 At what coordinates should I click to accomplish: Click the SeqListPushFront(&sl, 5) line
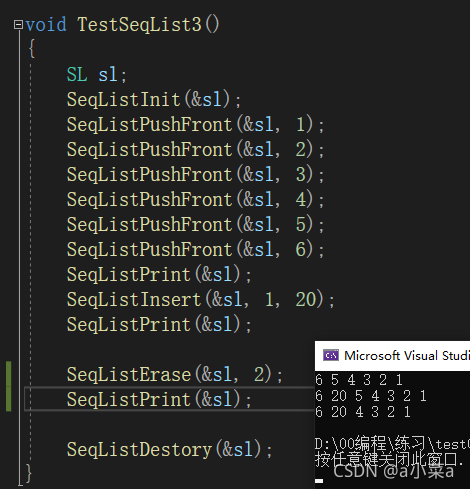(x=195, y=224)
